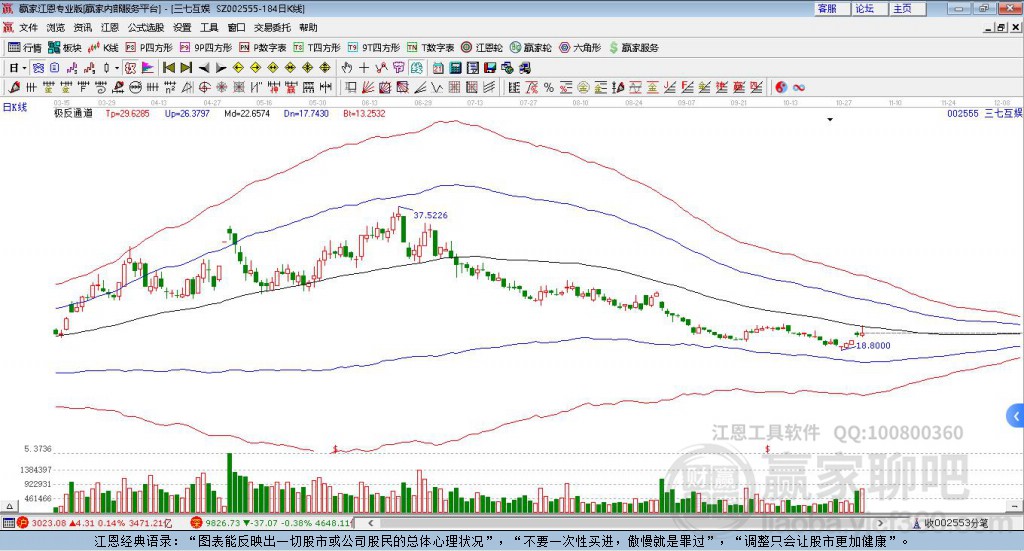Click the blue infinity loop icon

[798, 87]
